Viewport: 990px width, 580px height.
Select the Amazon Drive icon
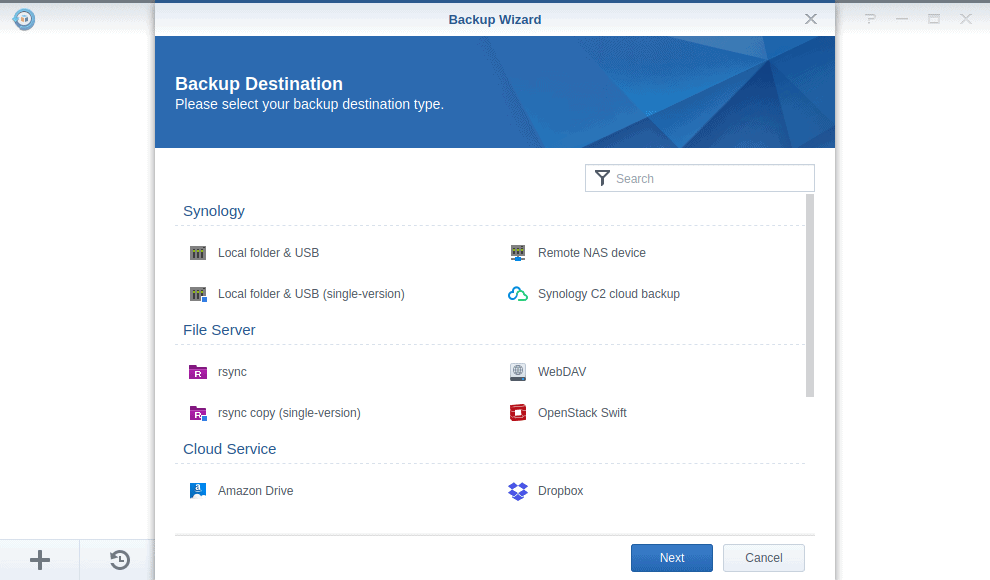coord(198,490)
